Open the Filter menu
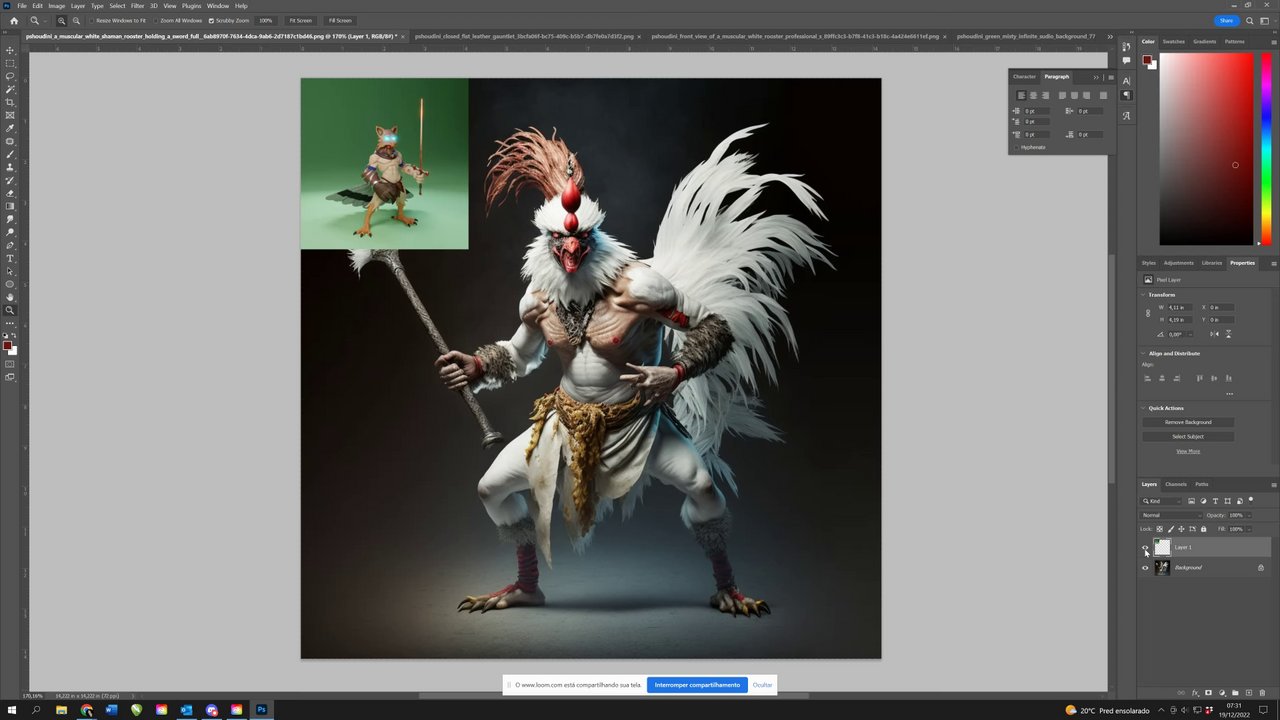 click(x=137, y=6)
